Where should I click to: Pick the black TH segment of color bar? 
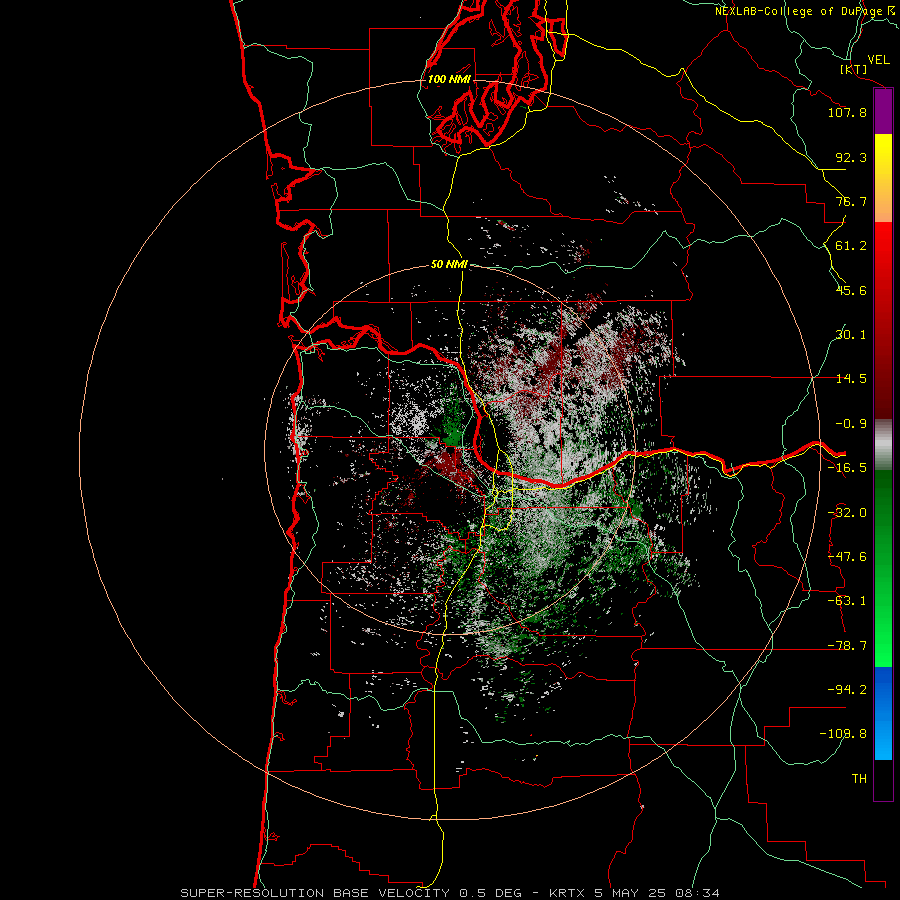[883, 779]
